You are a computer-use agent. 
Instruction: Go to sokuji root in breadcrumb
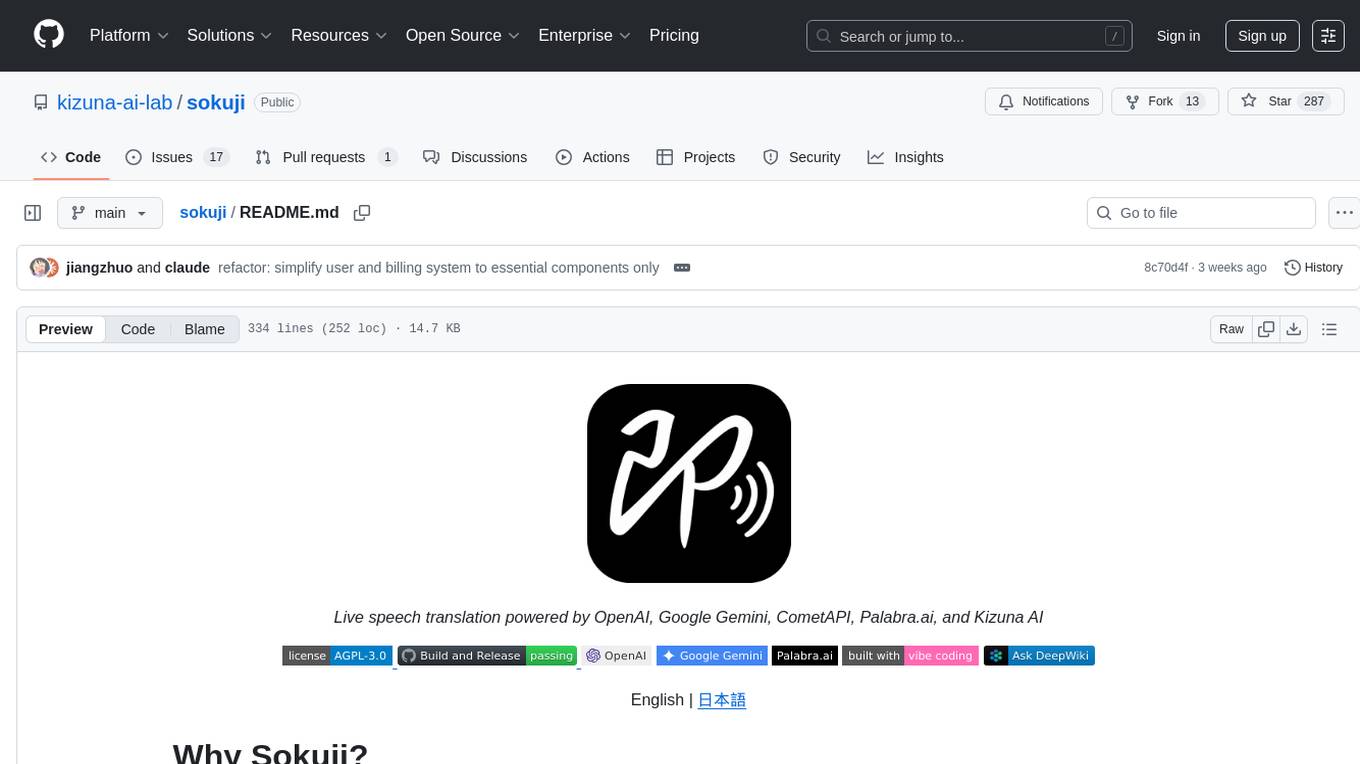pos(203,212)
